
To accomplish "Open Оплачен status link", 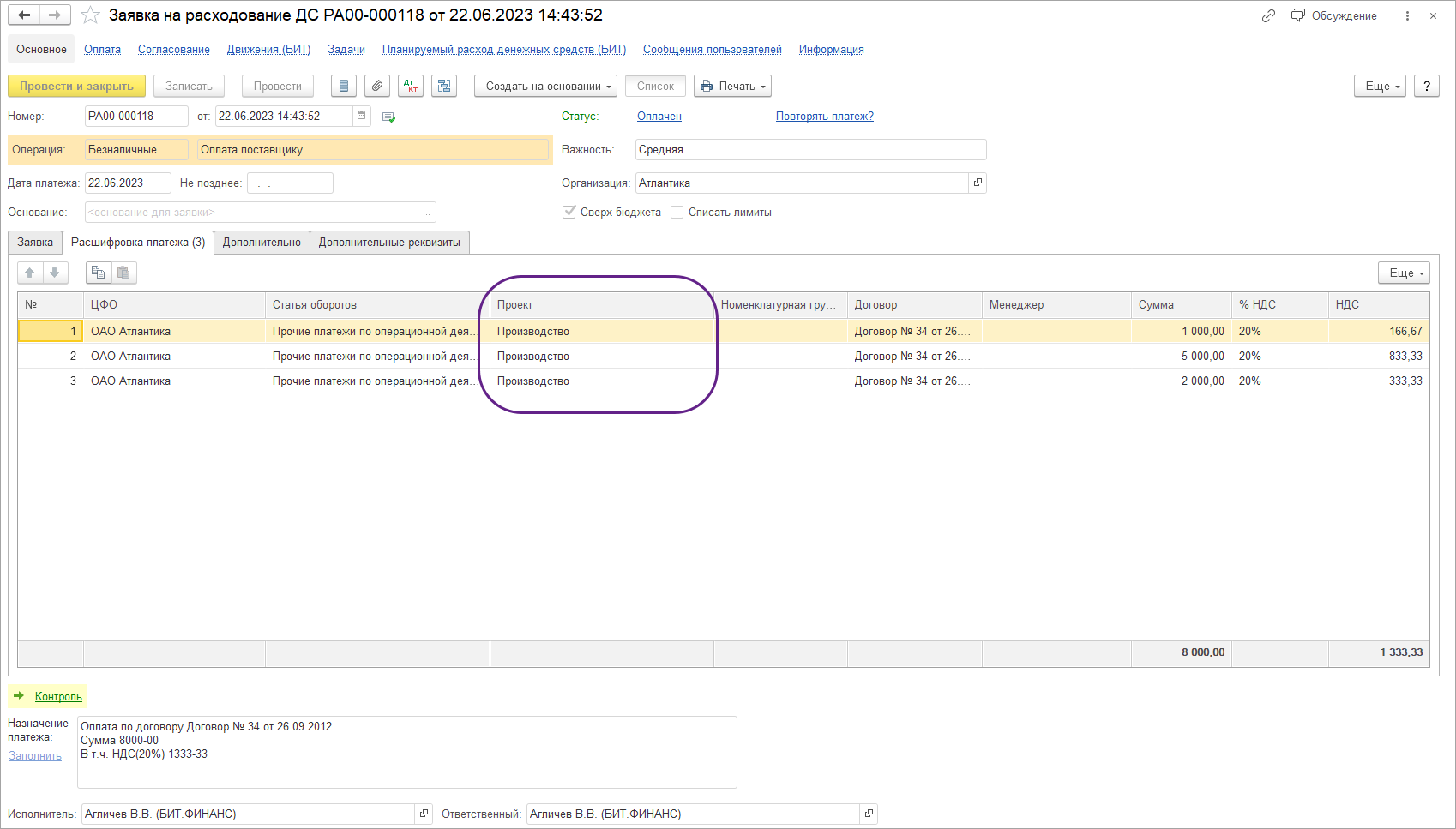I will point(659,116).
